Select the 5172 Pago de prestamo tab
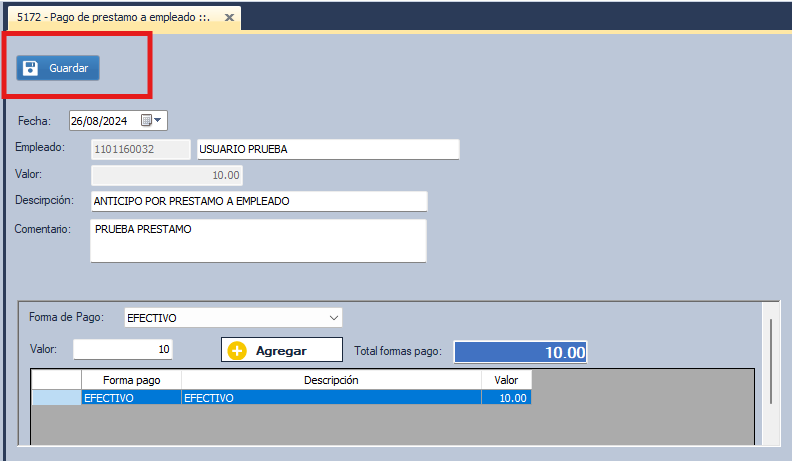This screenshot has height=461, width=792. point(112,18)
